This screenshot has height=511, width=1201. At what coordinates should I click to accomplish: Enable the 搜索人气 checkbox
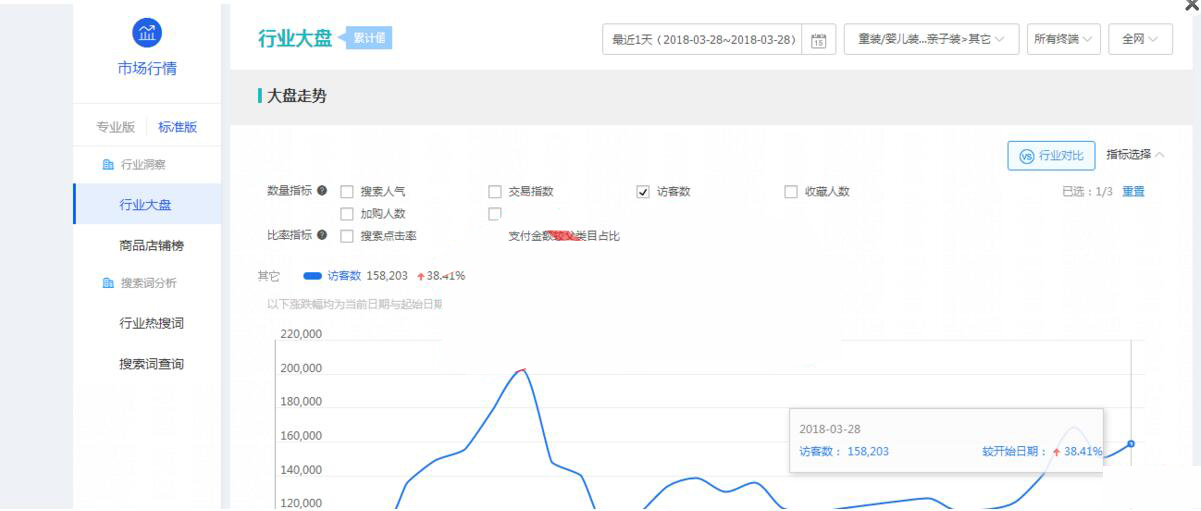point(347,192)
